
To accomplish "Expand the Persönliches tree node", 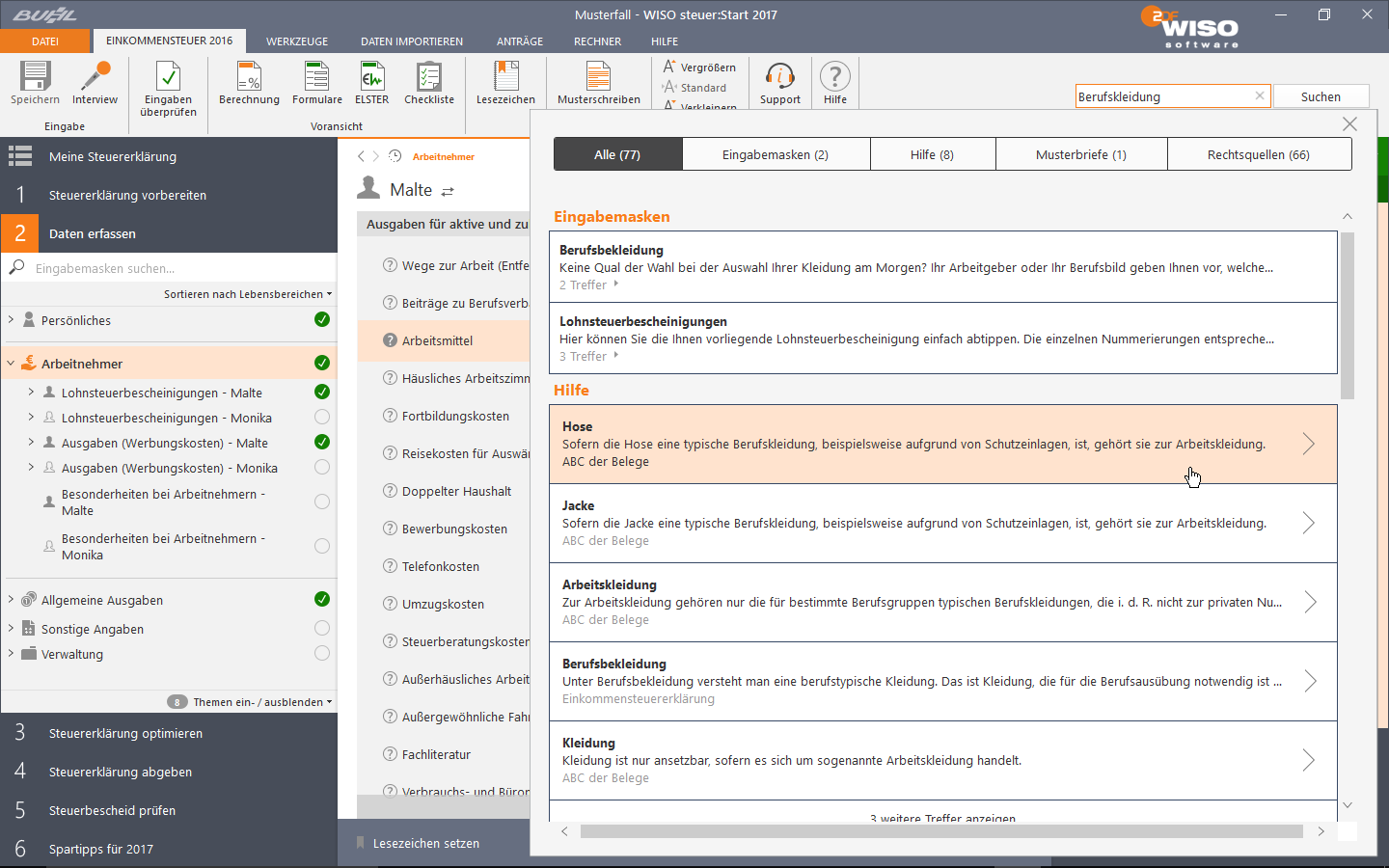I will pos(11,319).
